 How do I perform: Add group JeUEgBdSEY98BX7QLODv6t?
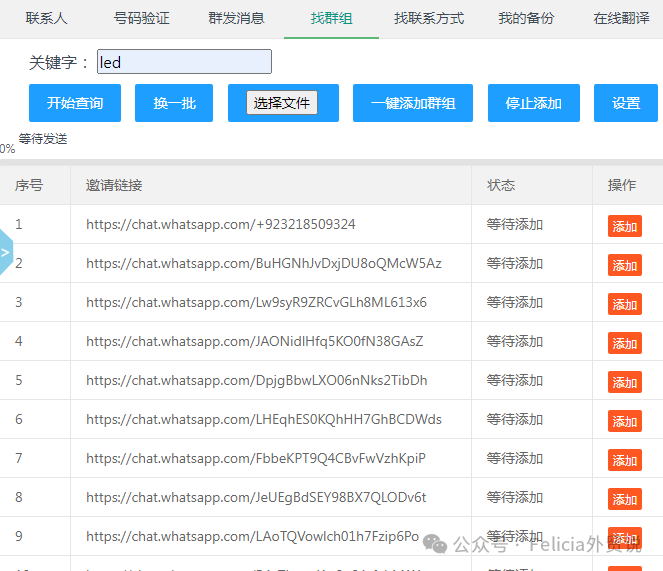coord(625,499)
